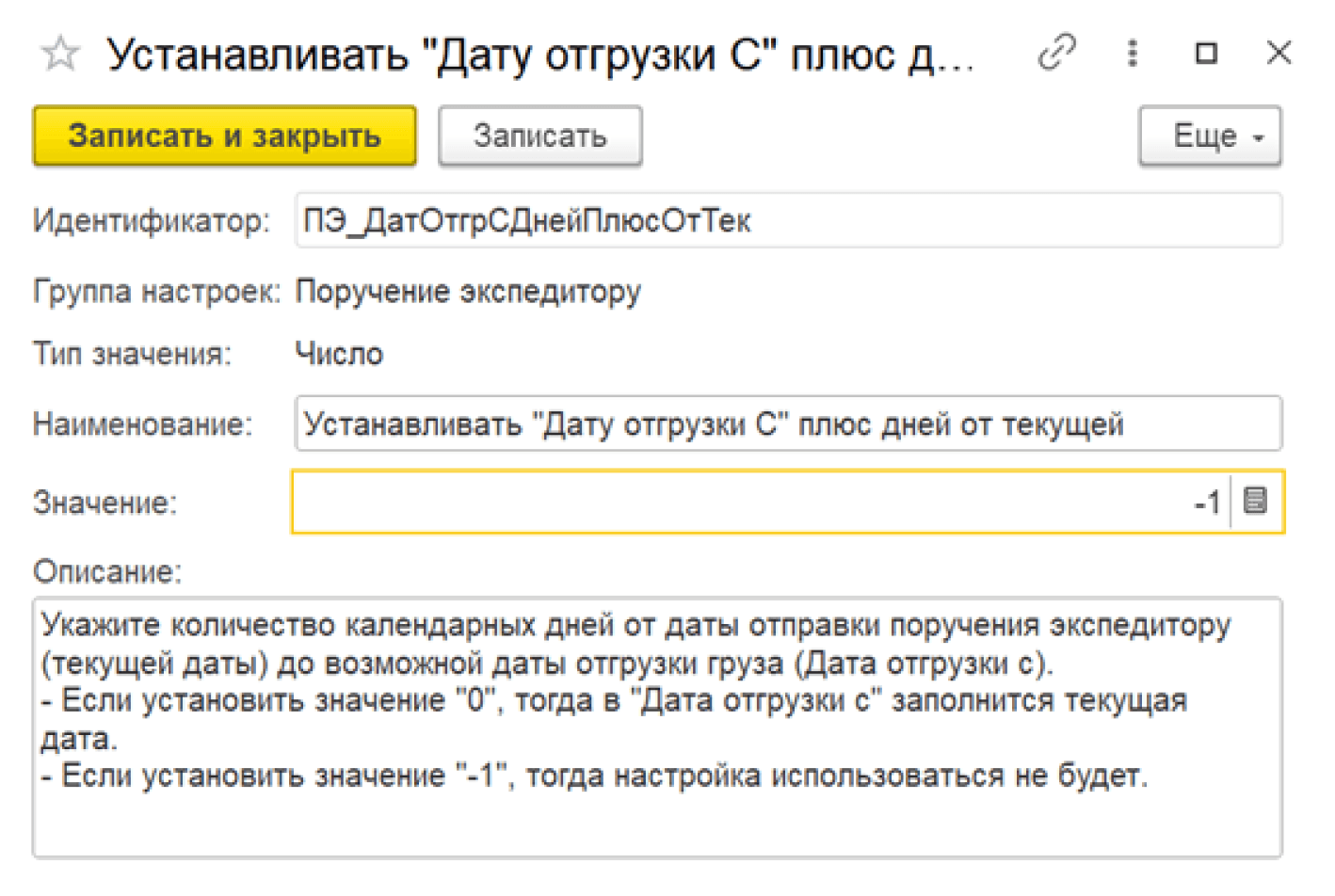
Task: Focus the Идентификатор input field
Action: click(788, 220)
